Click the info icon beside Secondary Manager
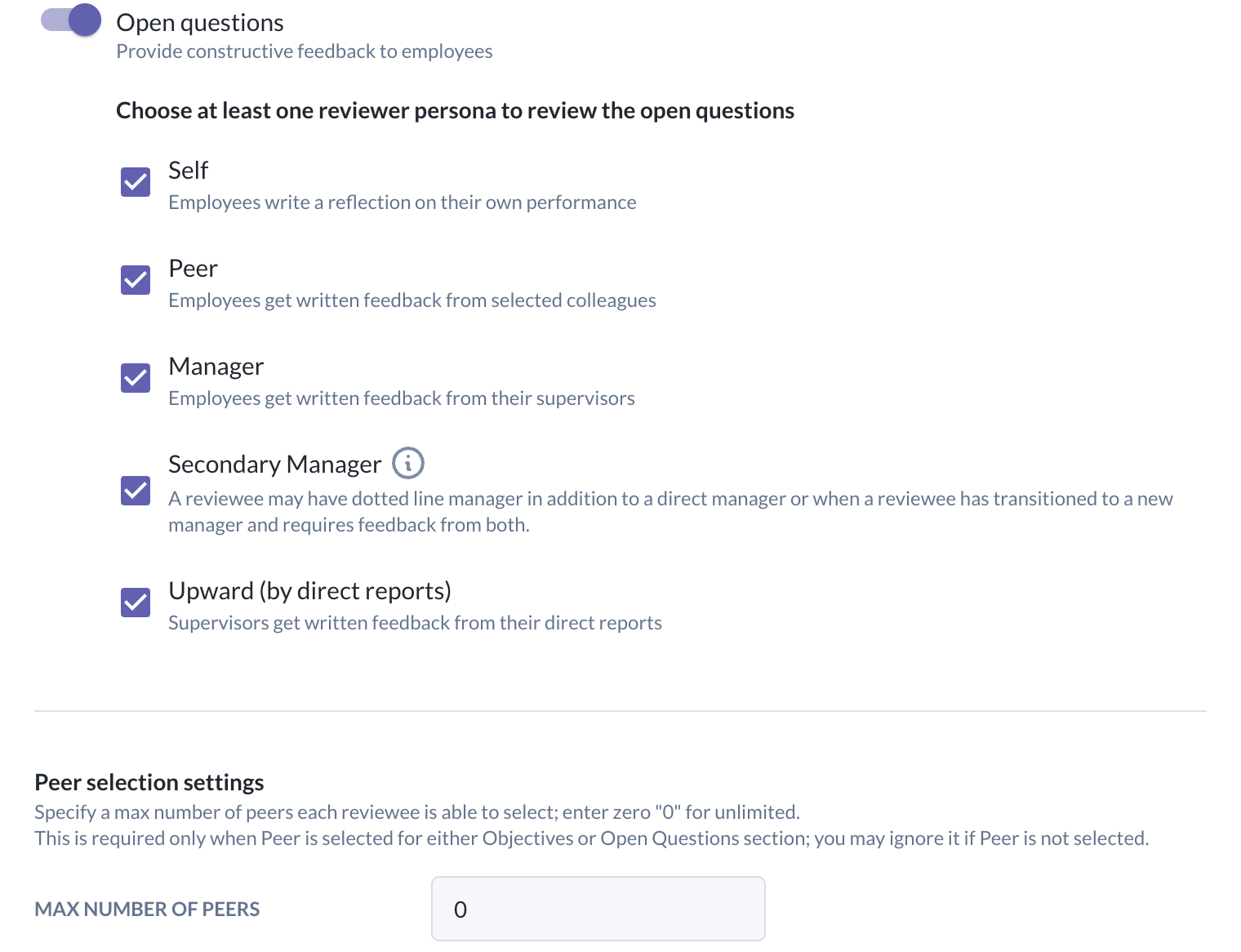This screenshot has height=952, width=1241. [x=408, y=463]
